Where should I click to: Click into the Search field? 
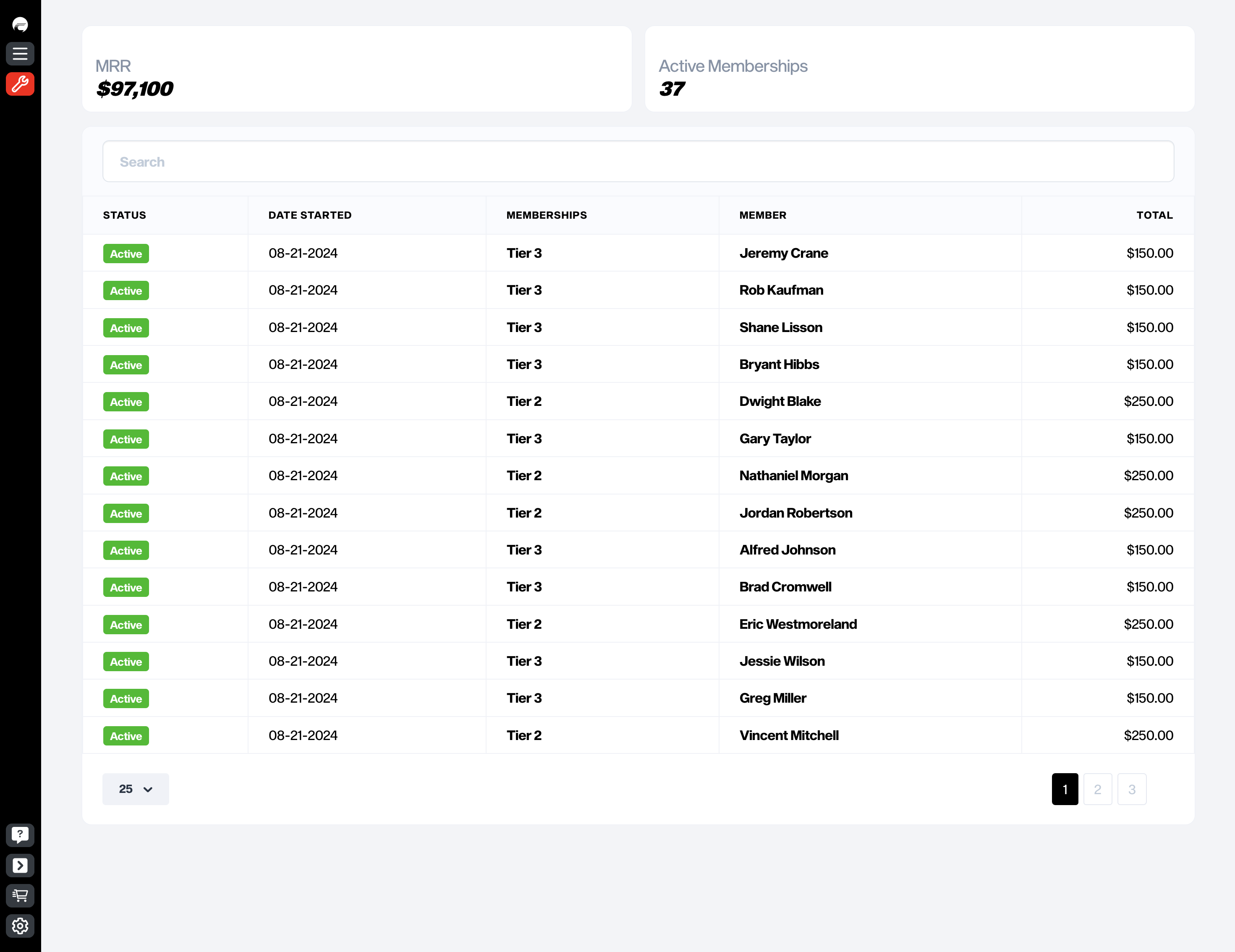pyautogui.click(x=637, y=162)
